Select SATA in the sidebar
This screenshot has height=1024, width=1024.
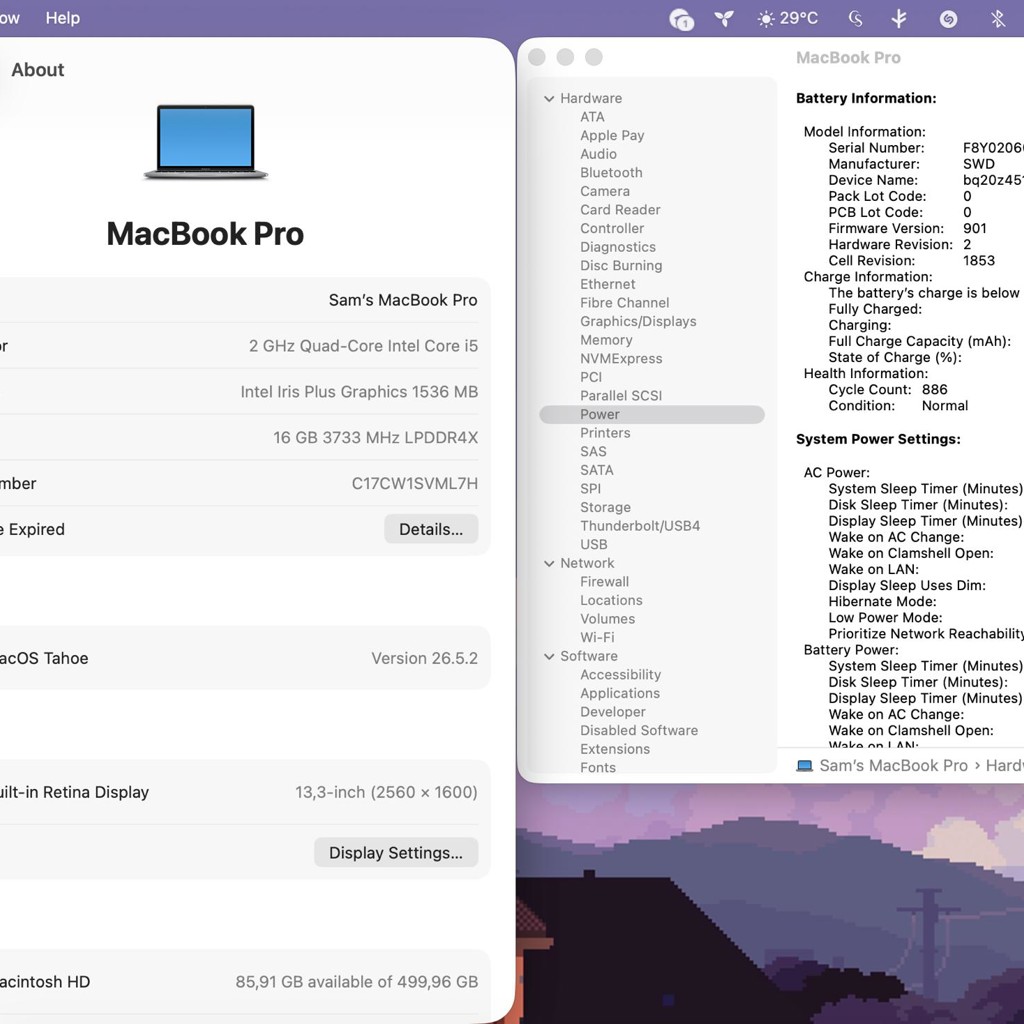point(596,470)
